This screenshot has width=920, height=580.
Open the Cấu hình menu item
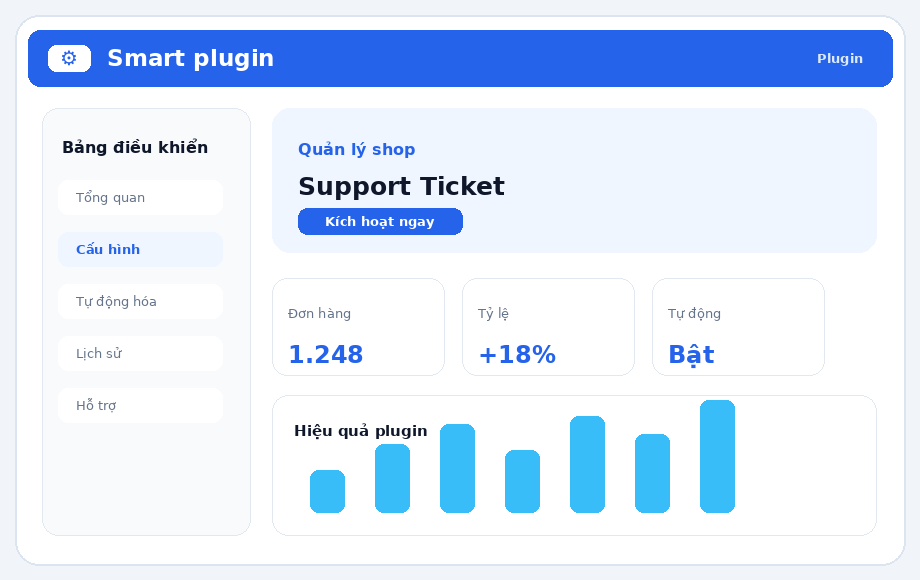coord(140,249)
